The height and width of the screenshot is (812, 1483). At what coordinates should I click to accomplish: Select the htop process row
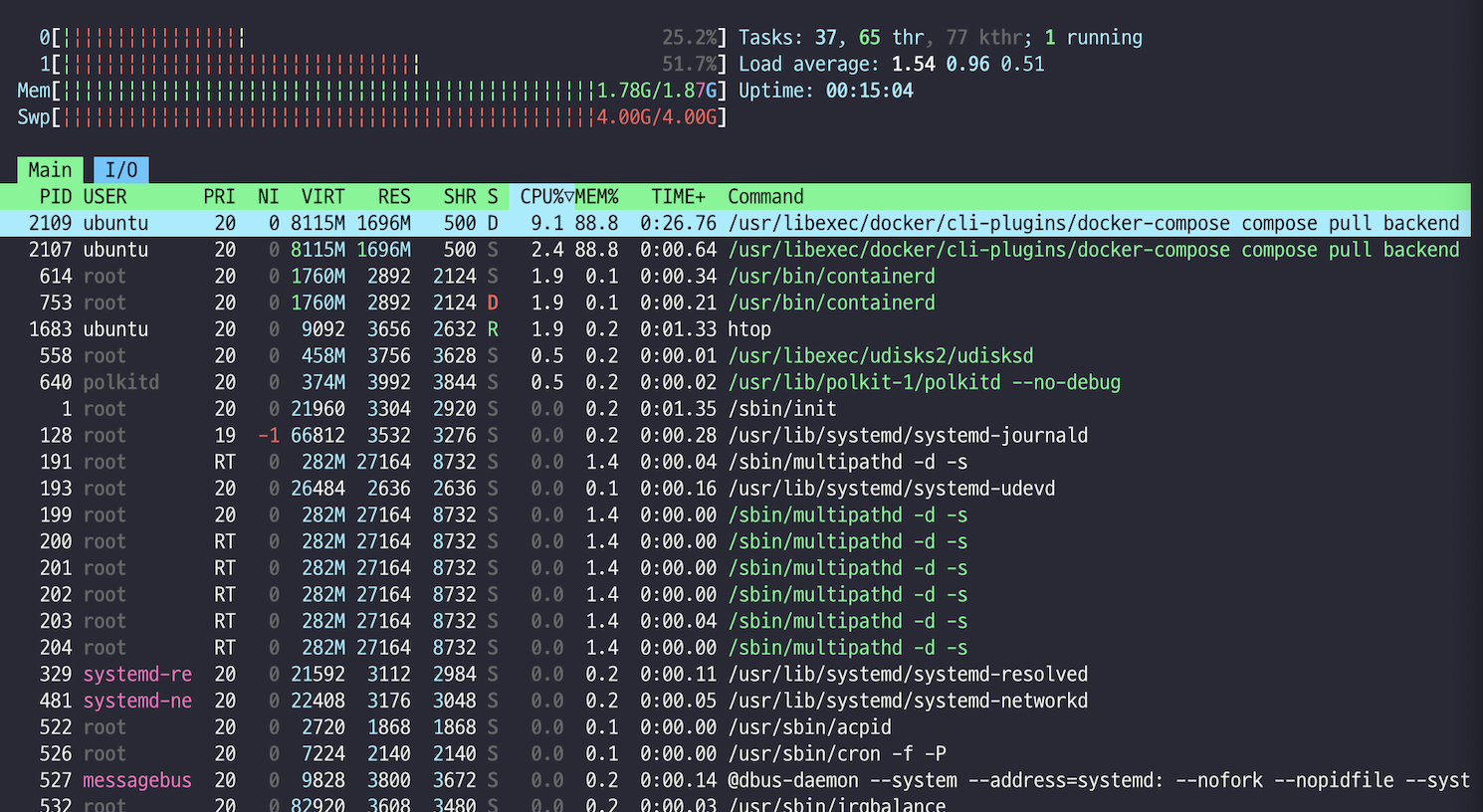coord(736,329)
